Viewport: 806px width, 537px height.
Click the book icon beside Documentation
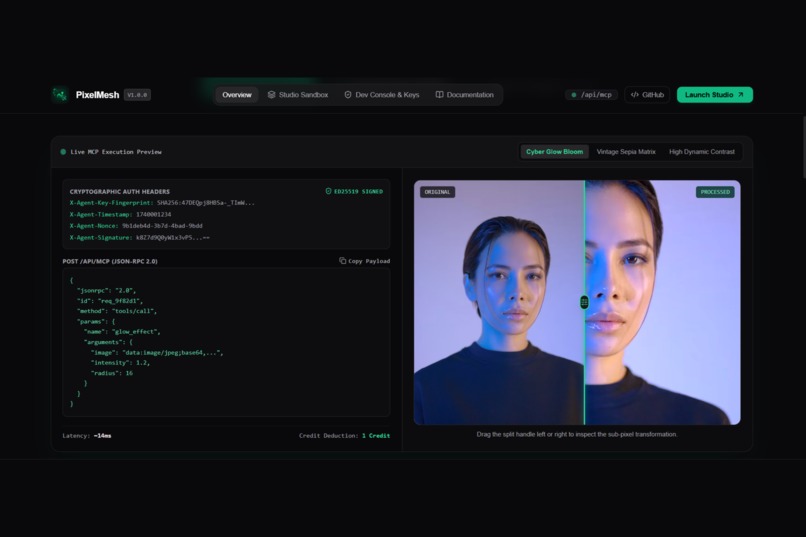coord(439,95)
